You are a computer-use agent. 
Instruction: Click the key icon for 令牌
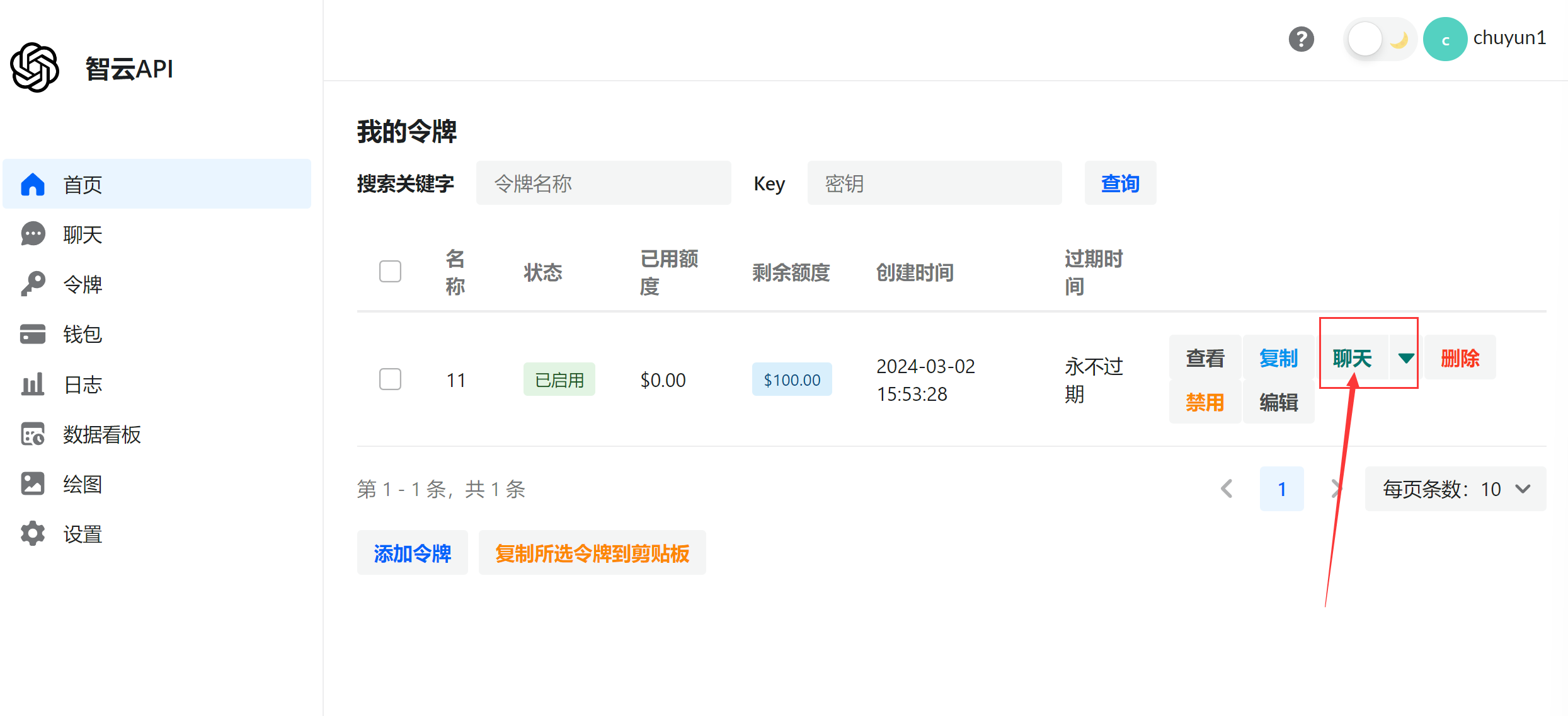(x=33, y=284)
